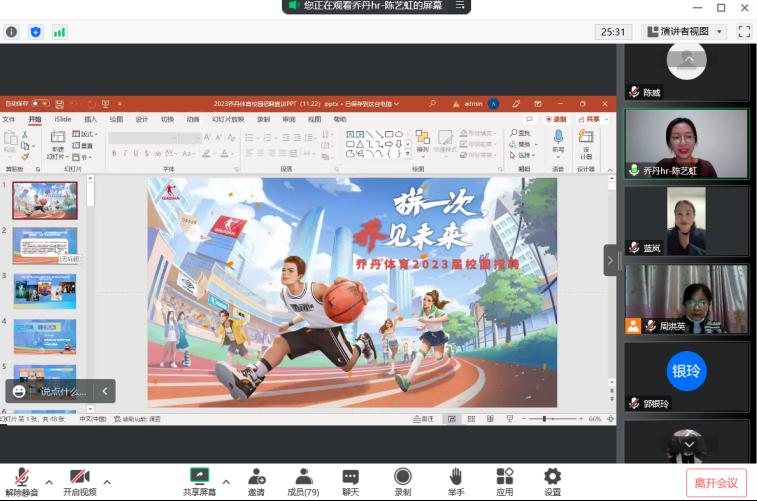Viewport: 757px width, 501px height.
Task: Start meeting recording (录制)
Action: pyautogui.click(x=402, y=481)
